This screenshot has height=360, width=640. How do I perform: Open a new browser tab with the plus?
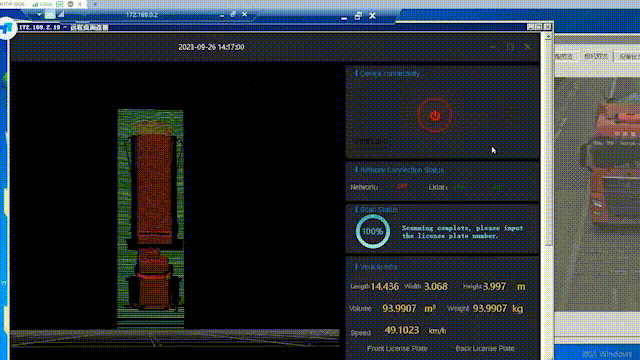tap(95, 4)
